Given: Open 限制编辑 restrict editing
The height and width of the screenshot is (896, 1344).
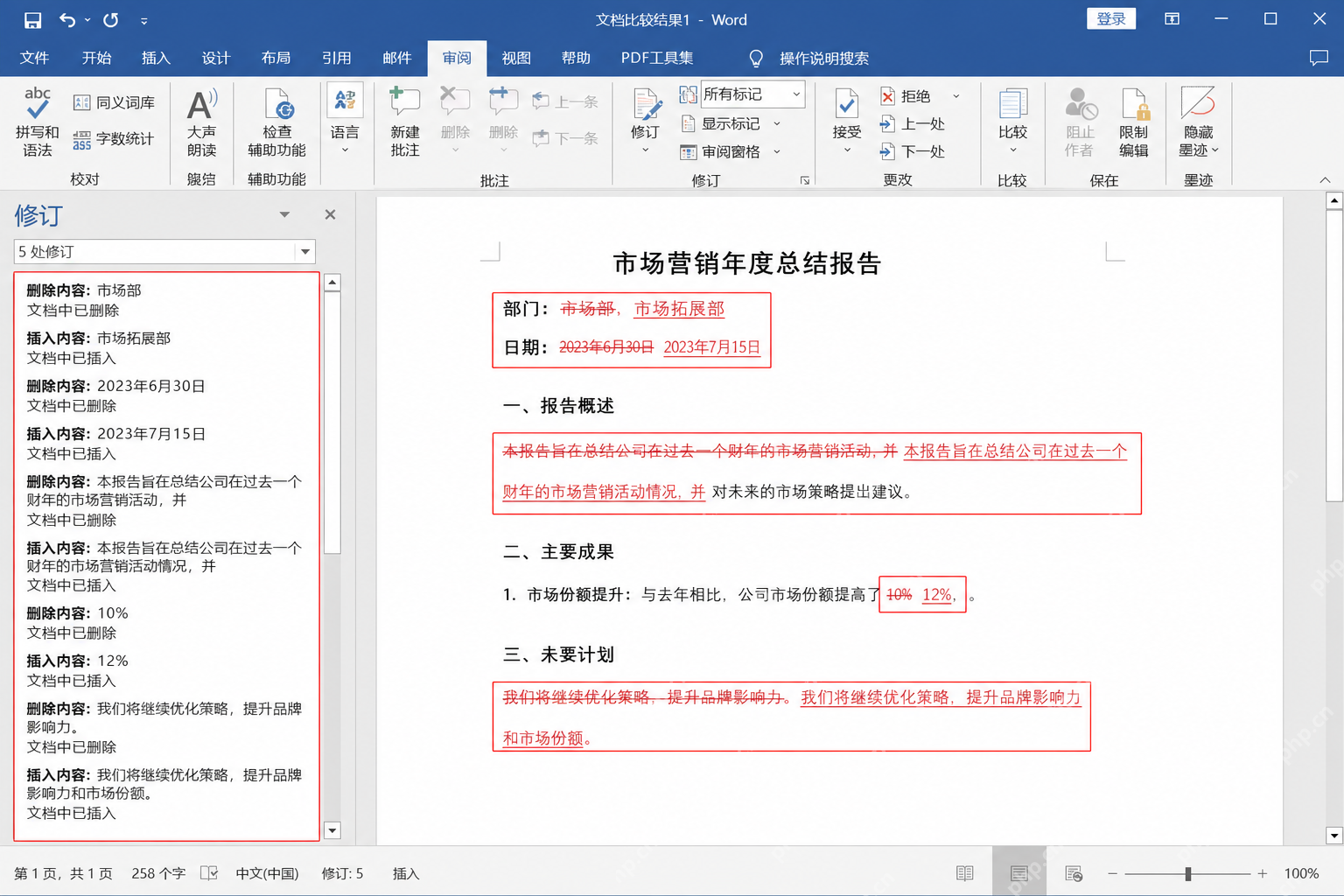Looking at the screenshot, I should click(x=1134, y=122).
